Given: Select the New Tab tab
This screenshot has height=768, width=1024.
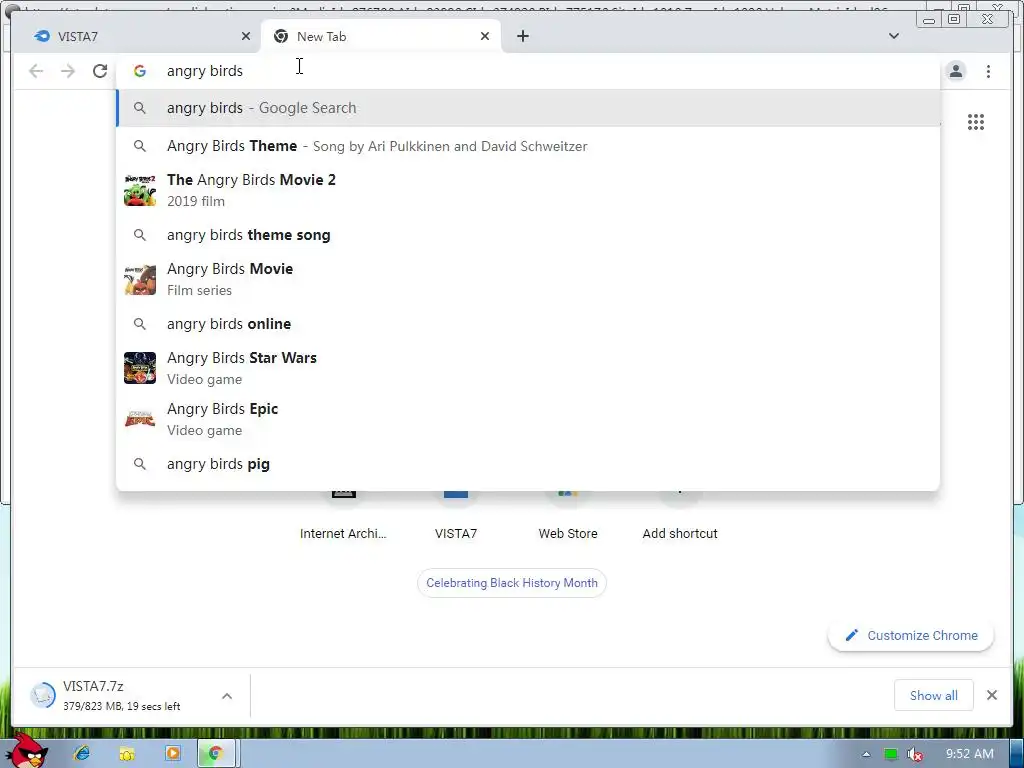Looking at the screenshot, I should [381, 37].
